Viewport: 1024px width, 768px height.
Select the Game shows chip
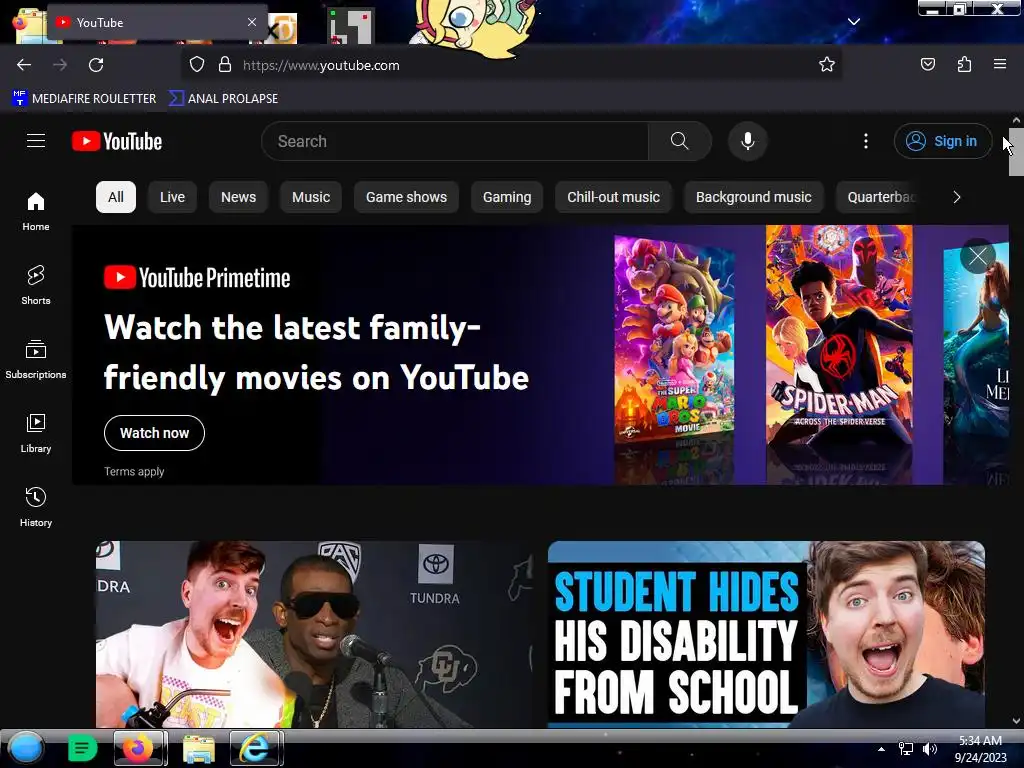406,197
